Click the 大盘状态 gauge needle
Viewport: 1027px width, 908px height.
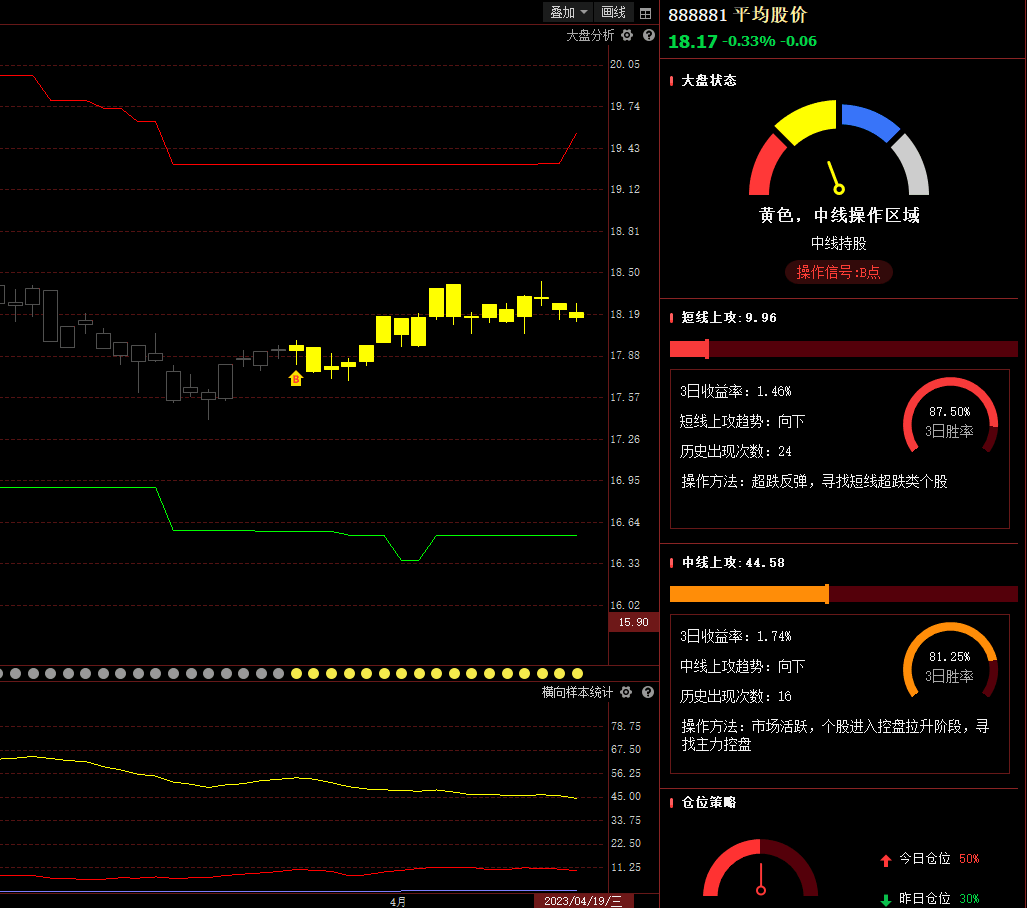[x=834, y=178]
